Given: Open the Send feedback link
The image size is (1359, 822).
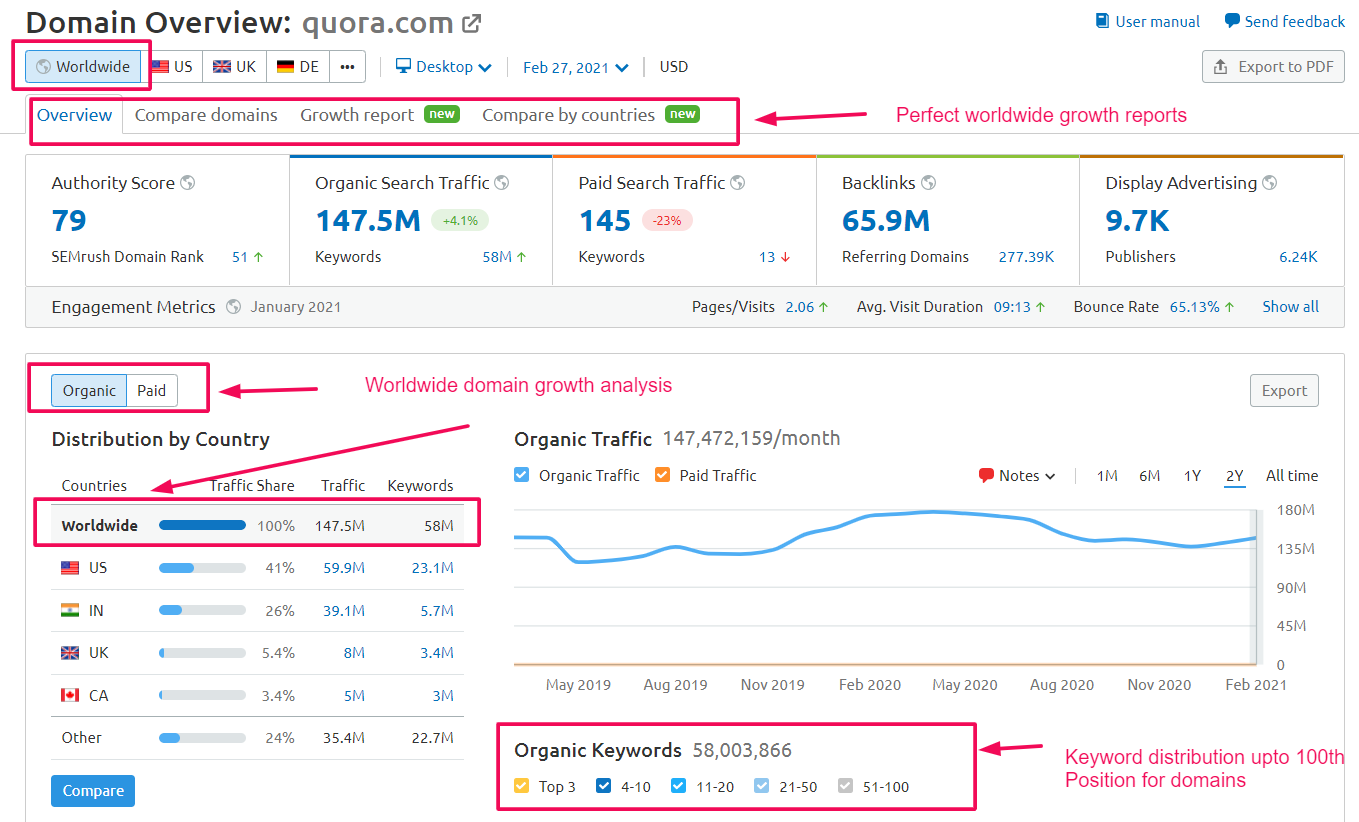Looking at the screenshot, I should 1285,21.
